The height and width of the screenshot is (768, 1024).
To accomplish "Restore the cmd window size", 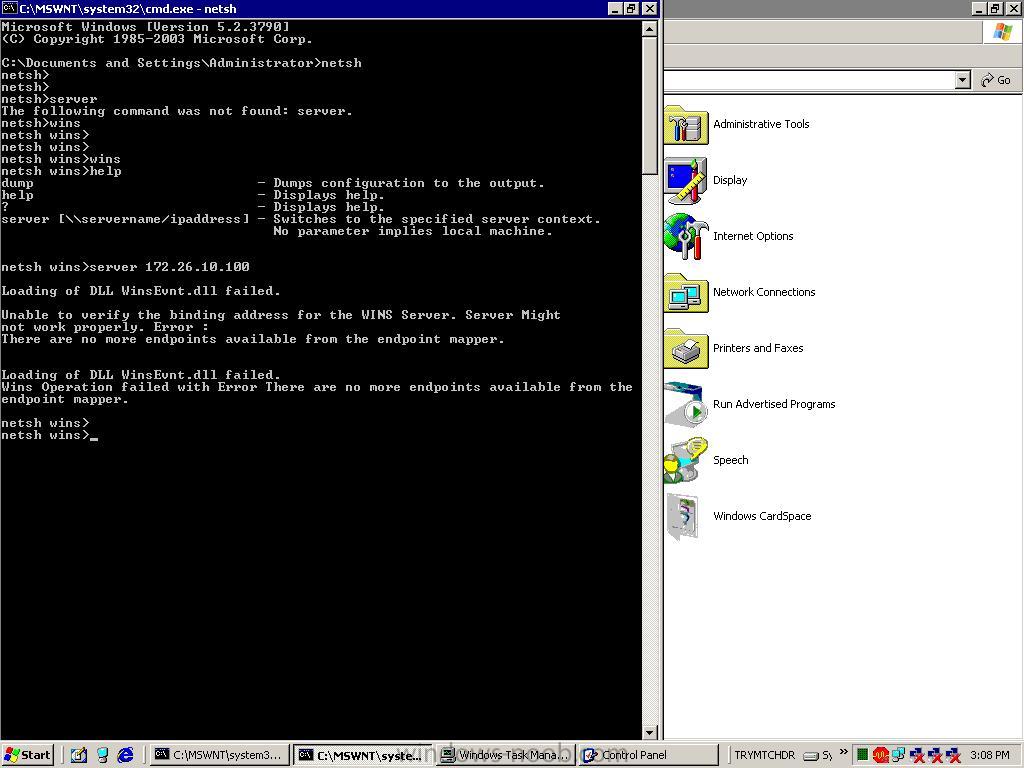I will tap(632, 8).
